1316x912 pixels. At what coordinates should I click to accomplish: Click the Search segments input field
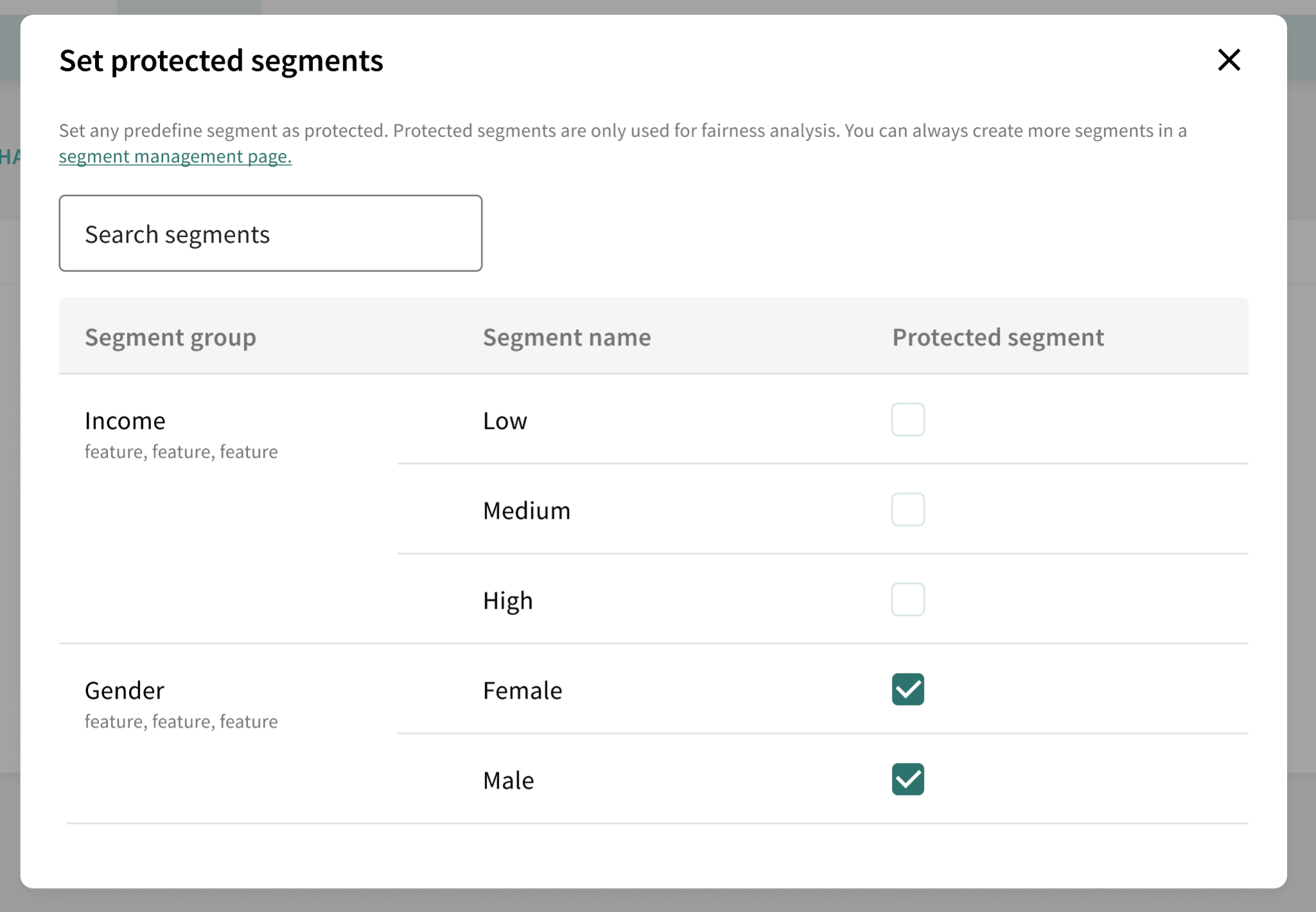[271, 233]
